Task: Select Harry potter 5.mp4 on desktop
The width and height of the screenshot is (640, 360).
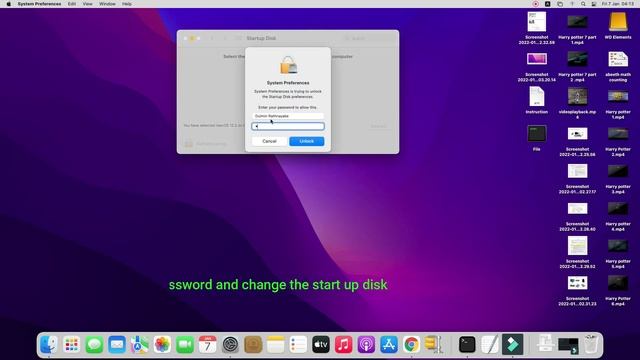Action: point(618,252)
